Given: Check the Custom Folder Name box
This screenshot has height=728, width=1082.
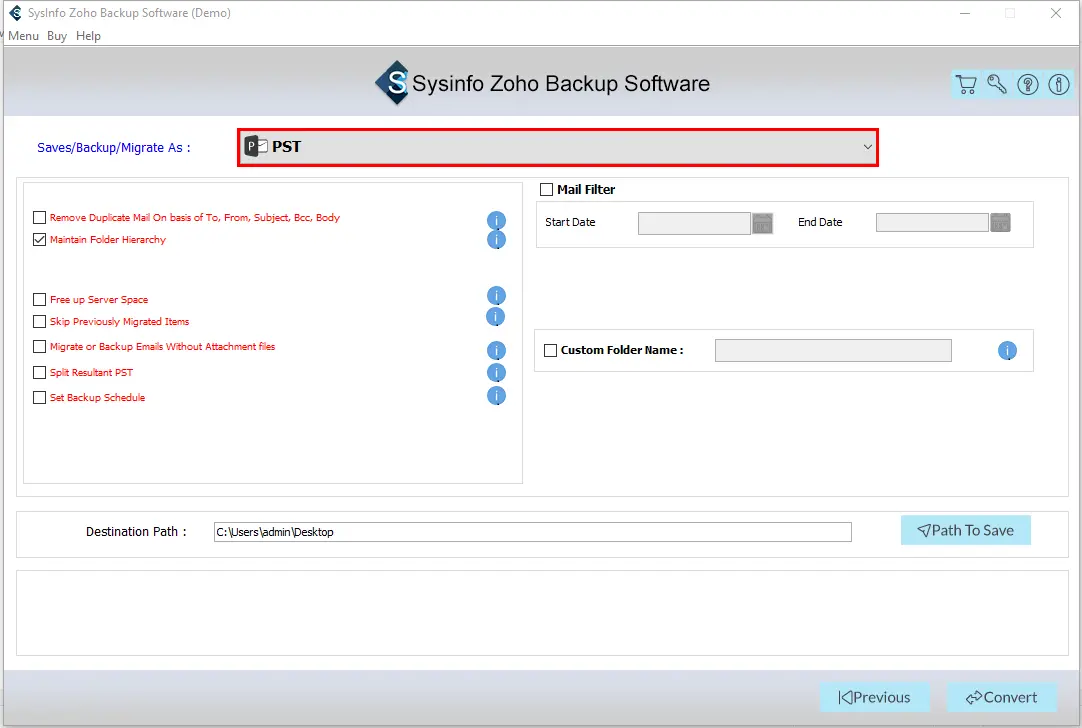Looking at the screenshot, I should coord(551,351).
